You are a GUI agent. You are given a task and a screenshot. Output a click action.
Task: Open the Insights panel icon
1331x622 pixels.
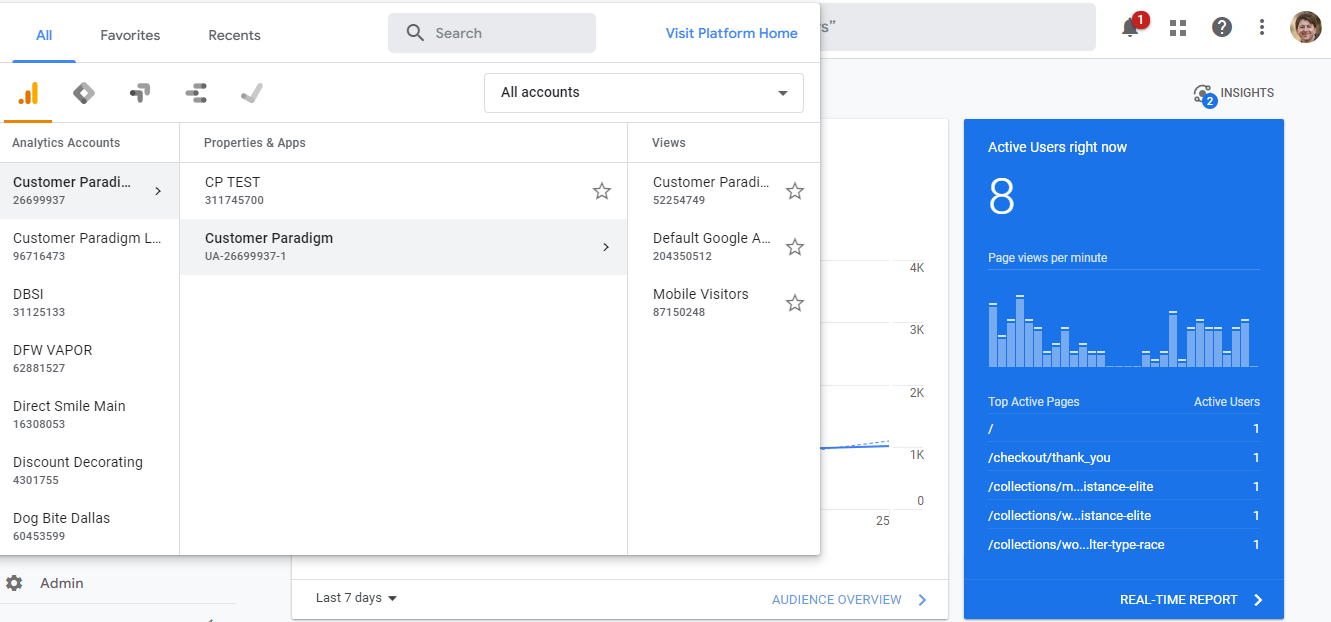click(x=1203, y=93)
